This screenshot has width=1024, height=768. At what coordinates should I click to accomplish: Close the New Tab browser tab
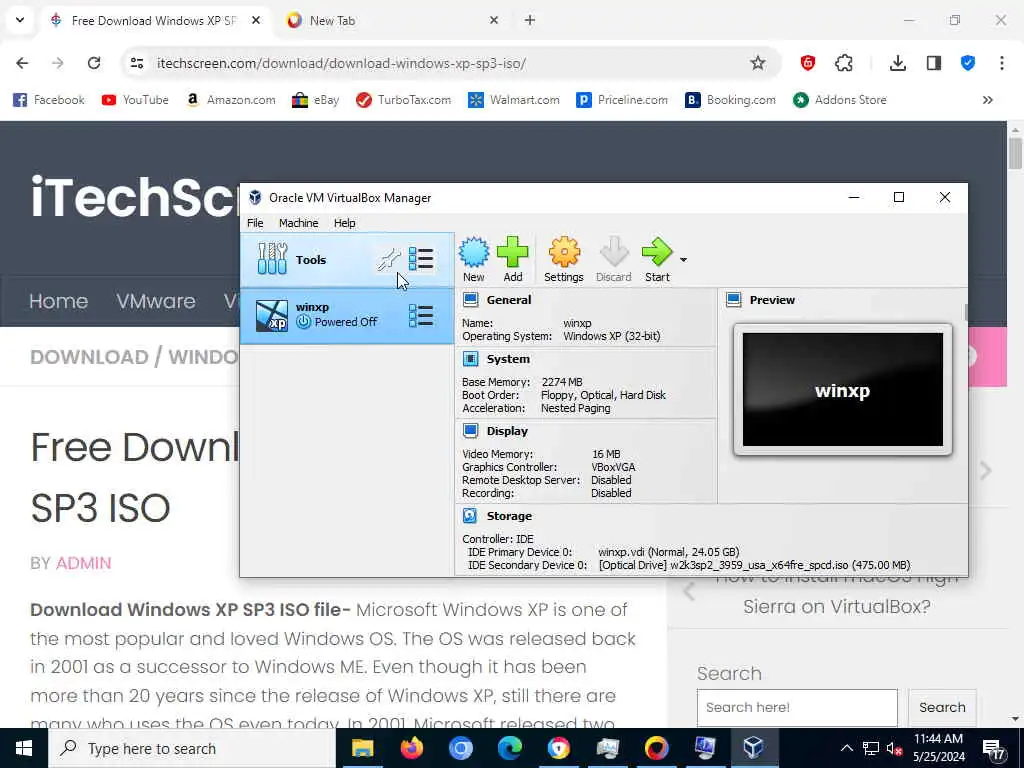pos(494,20)
